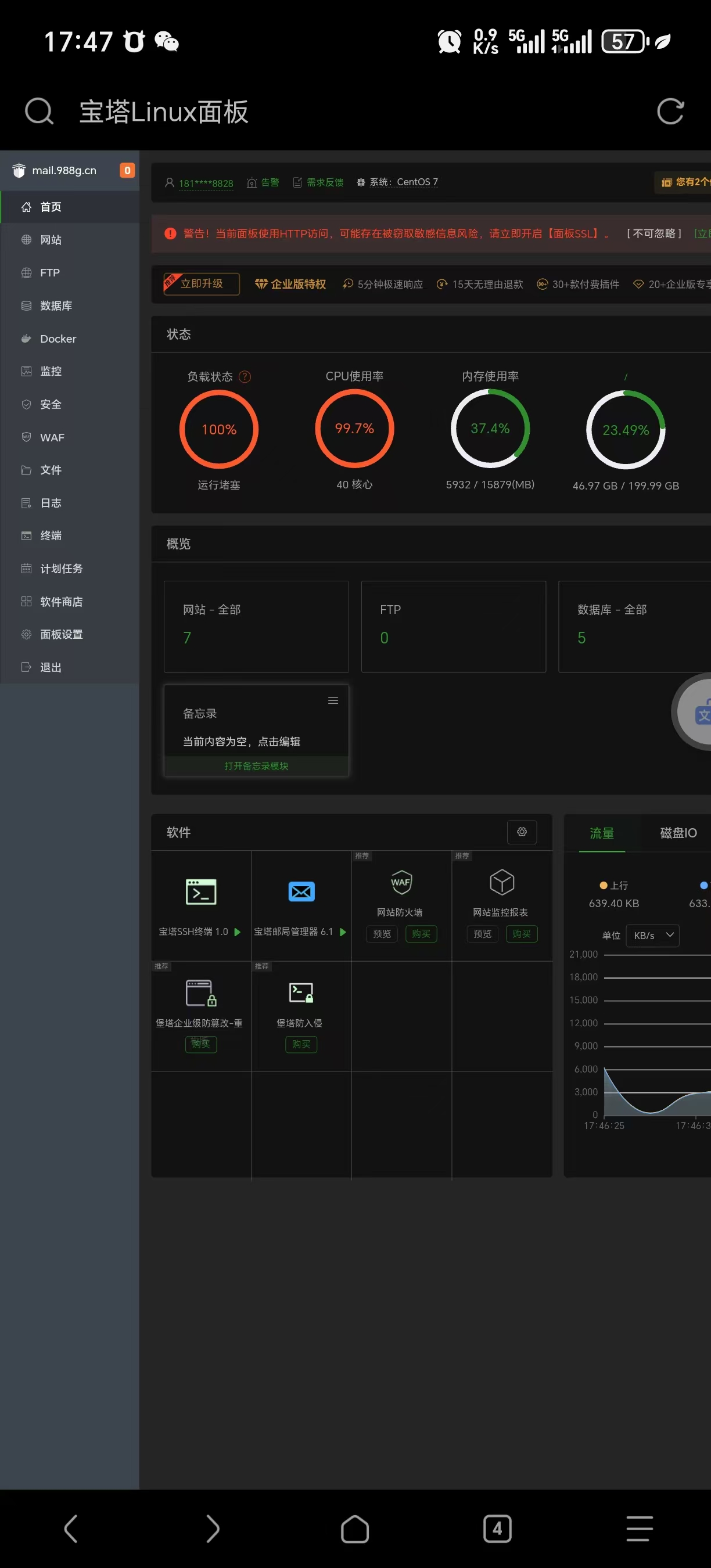Open 日志 logs menu
Viewport: 711px width, 1568px height.
tap(70, 503)
